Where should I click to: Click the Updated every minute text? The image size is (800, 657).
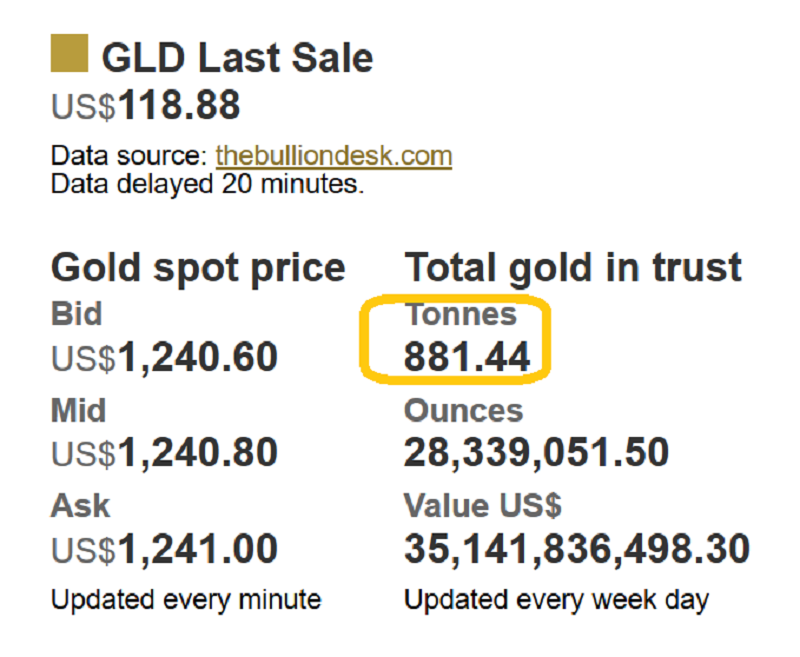[x=186, y=600]
